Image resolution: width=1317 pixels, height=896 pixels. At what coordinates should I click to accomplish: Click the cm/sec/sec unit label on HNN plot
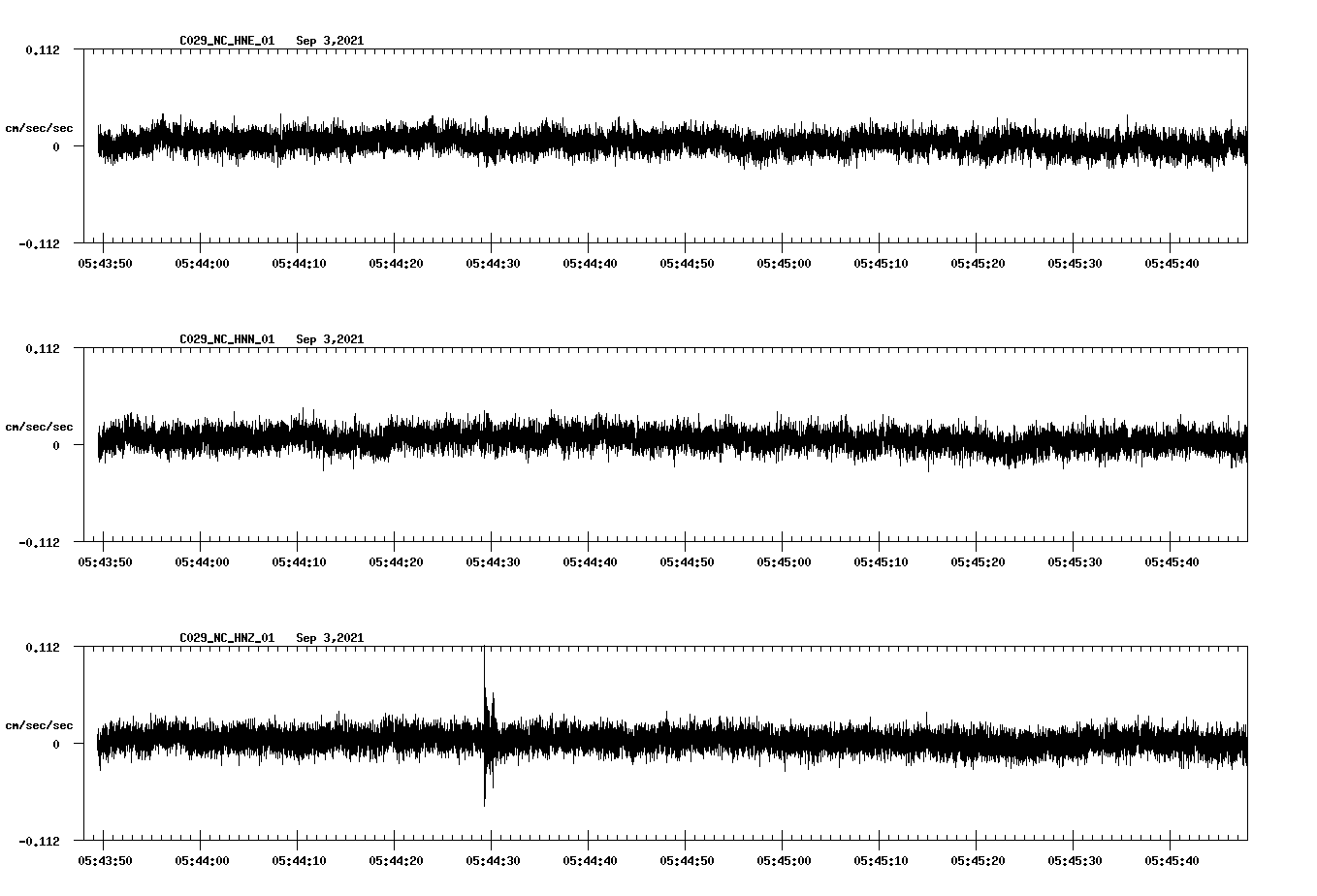(x=39, y=427)
